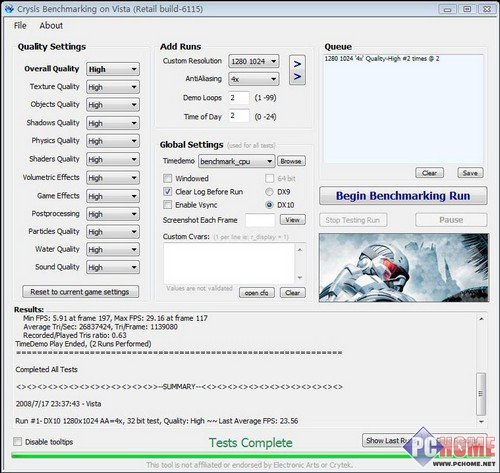Expand the Game Effects dropdown
This screenshot has height=473, width=500.
[x=113, y=196]
